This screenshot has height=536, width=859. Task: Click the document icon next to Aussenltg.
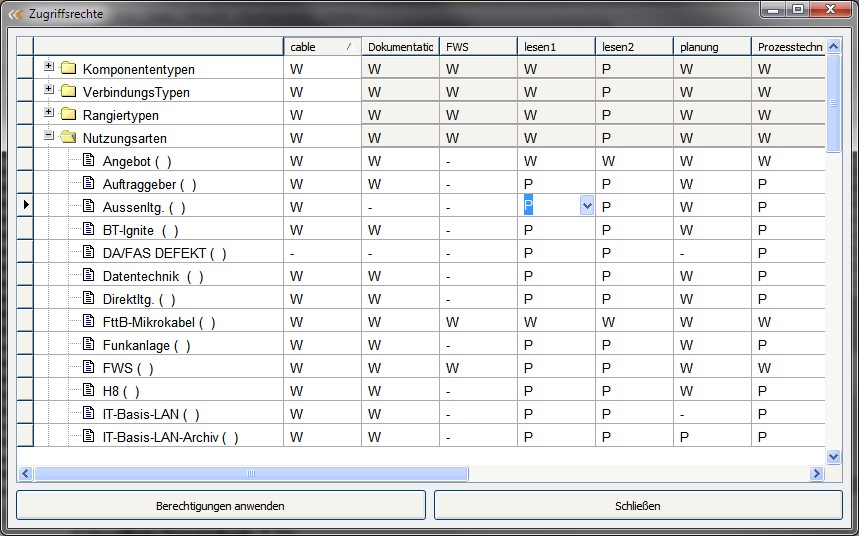point(88,206)
